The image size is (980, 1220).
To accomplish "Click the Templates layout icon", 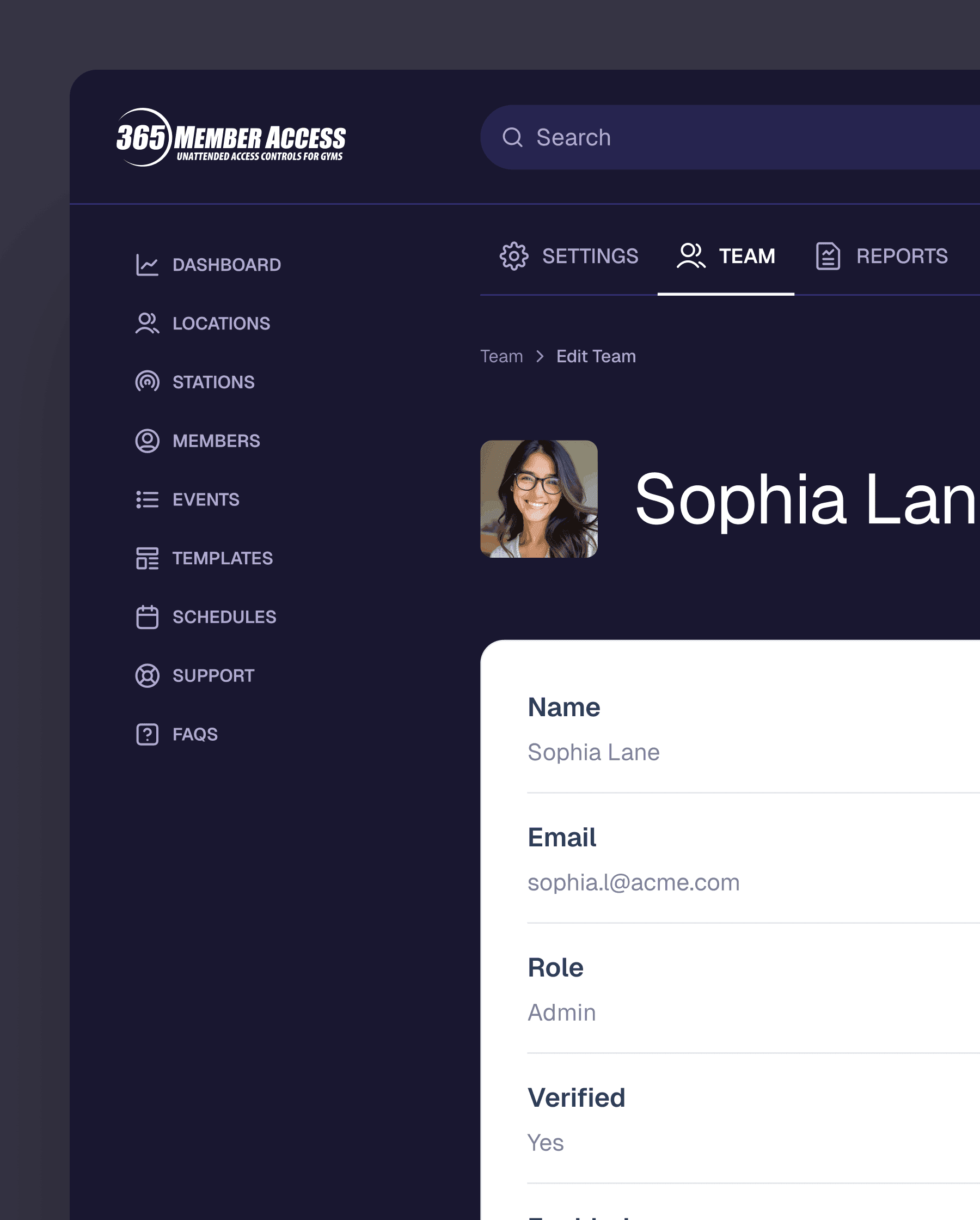I will point(147,558).
